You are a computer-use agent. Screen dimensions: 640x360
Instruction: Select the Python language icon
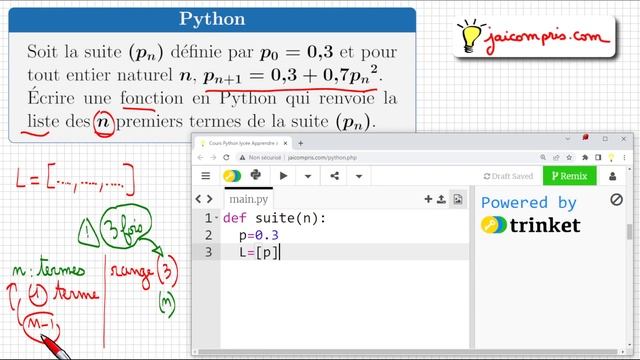tap(256, 175)
